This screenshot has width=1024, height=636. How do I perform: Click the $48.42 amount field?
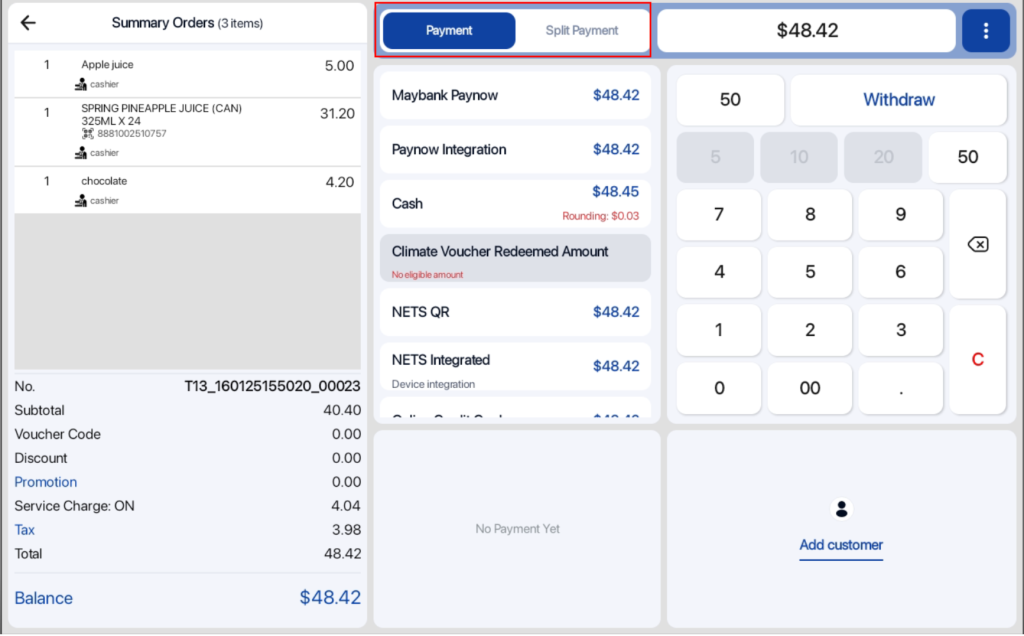tap(806, 31)
